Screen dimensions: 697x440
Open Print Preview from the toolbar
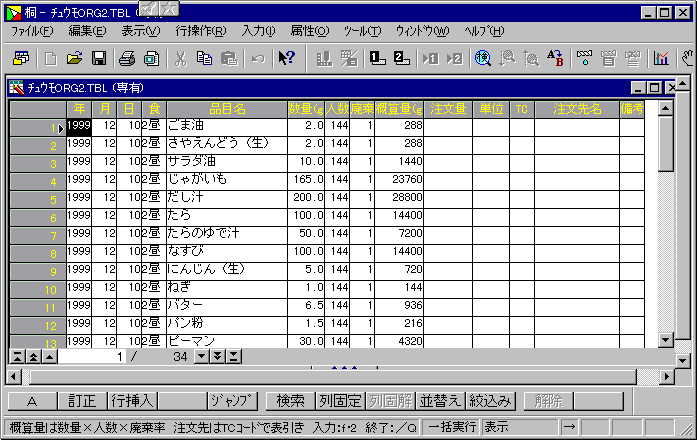[150, 58]
